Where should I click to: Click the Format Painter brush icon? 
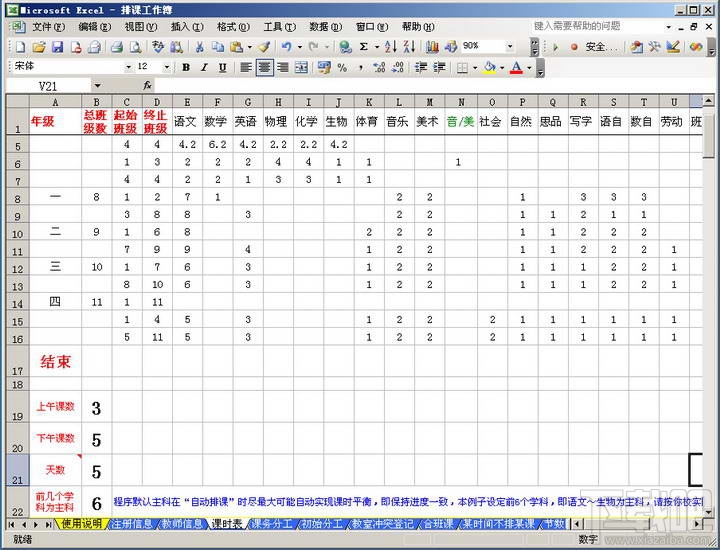point(264,47)
